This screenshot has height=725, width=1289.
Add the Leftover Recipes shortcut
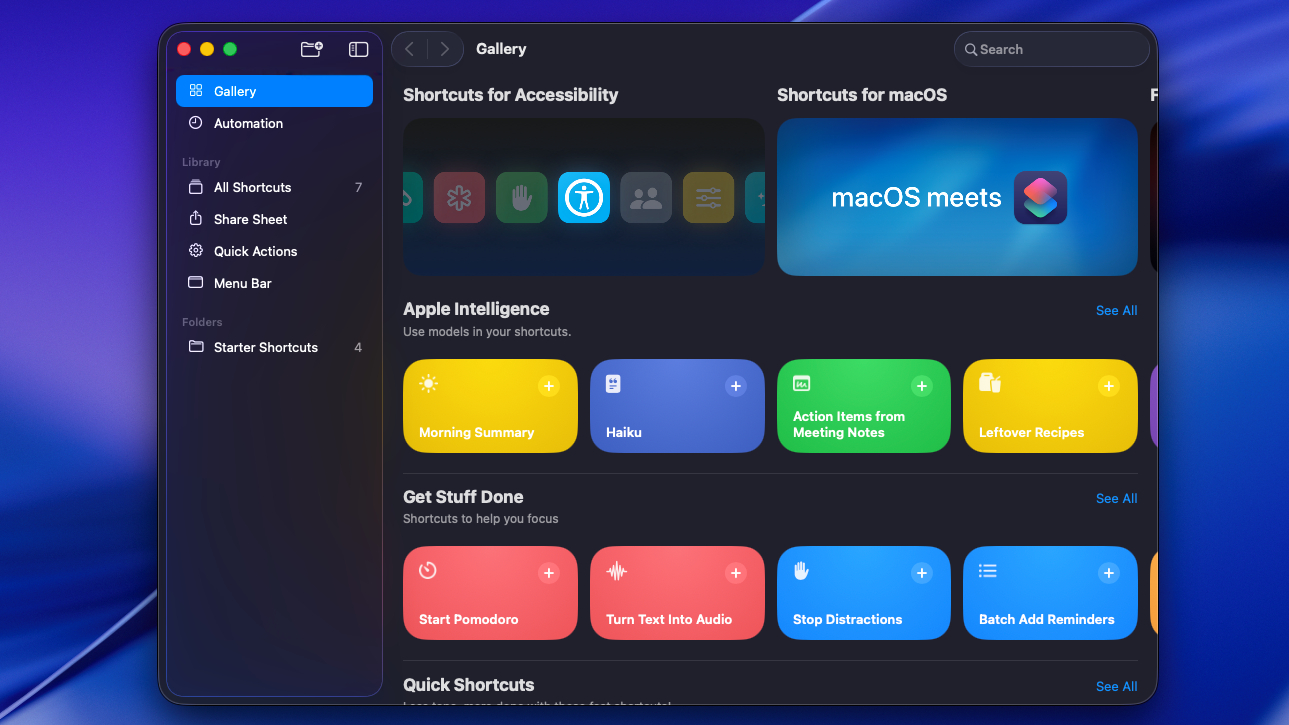pyautogui.click(x=1108, y=386)
